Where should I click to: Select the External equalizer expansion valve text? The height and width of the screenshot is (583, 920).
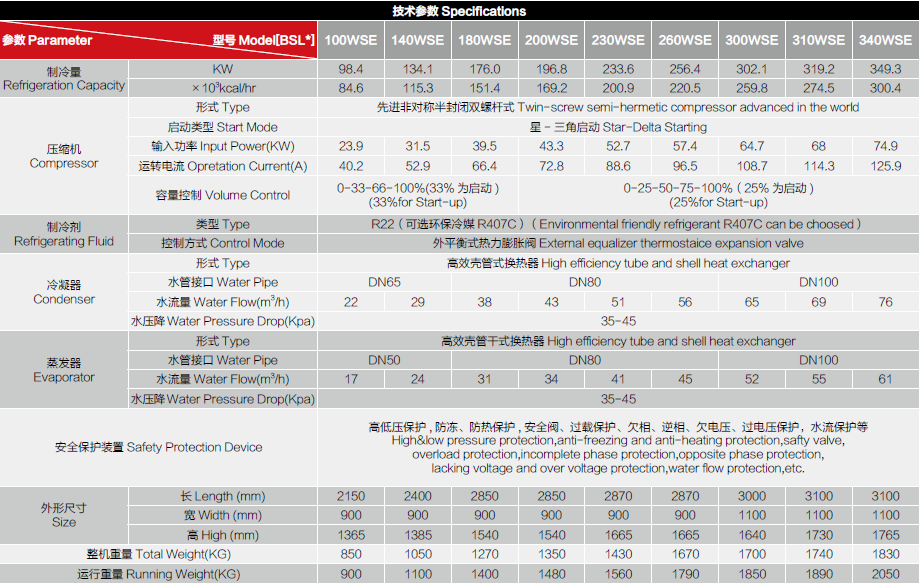click(x=618, y=243)
